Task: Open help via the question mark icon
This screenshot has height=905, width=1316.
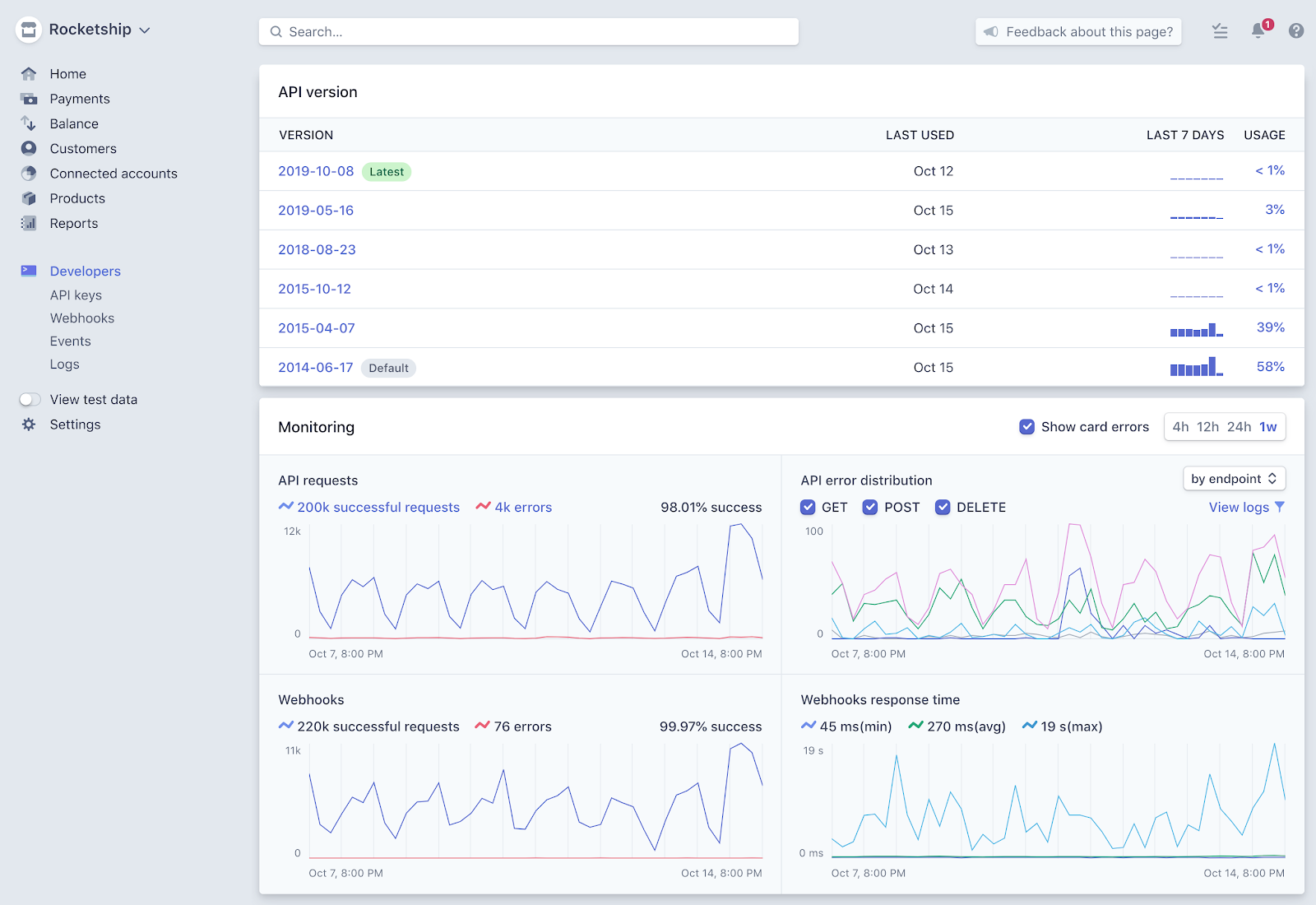Action: (1296, 30)
